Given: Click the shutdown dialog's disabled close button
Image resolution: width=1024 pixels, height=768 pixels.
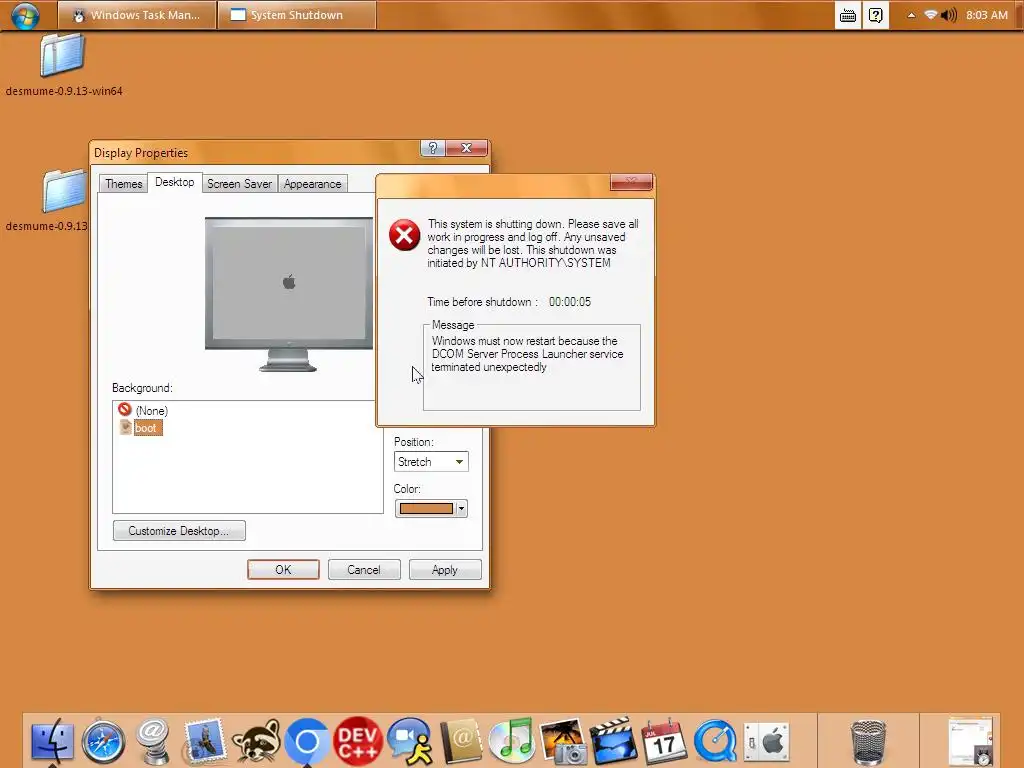Looking at the screenshot, I should click(x=631, y=182).
